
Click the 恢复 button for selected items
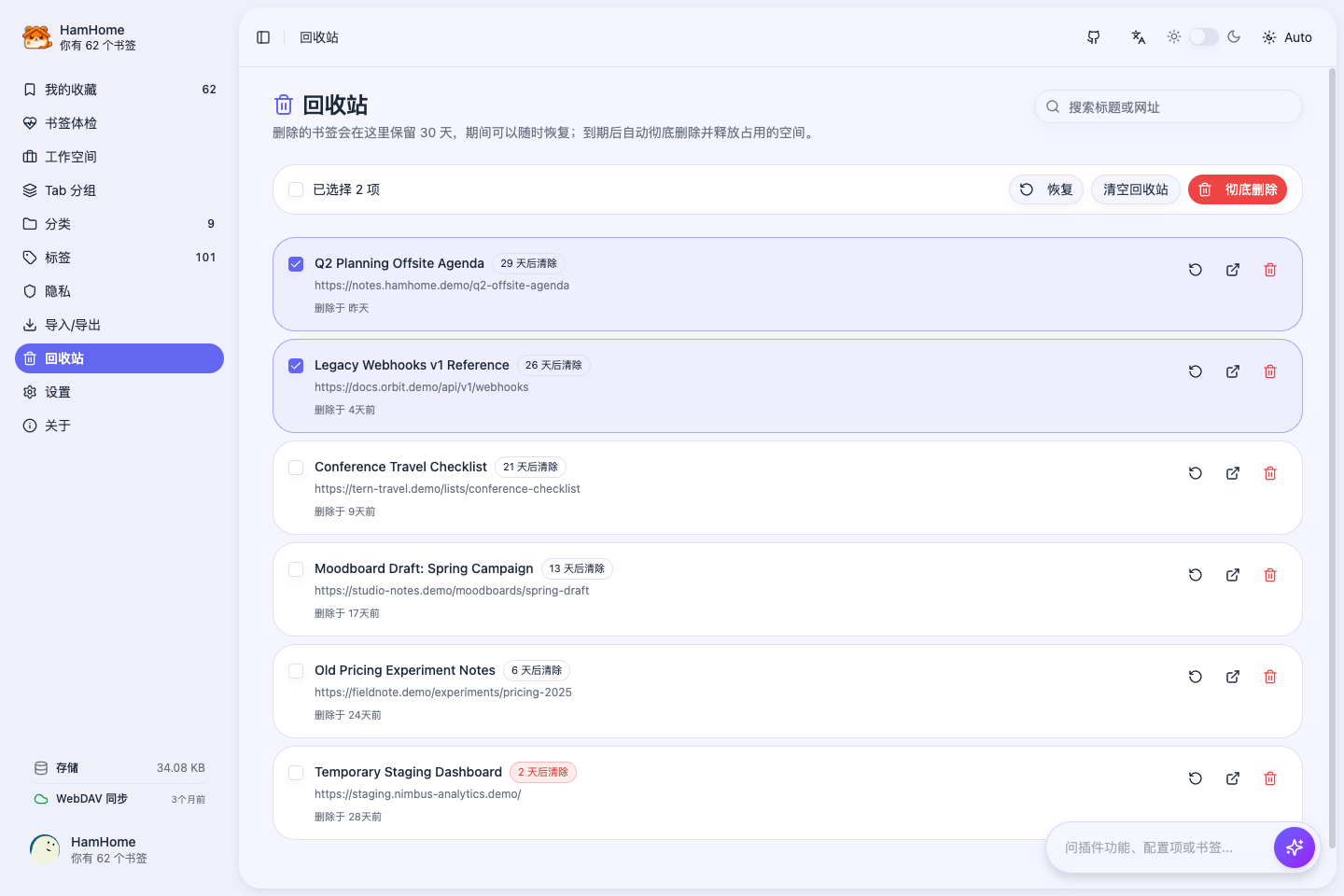(x=1046, y=189)
